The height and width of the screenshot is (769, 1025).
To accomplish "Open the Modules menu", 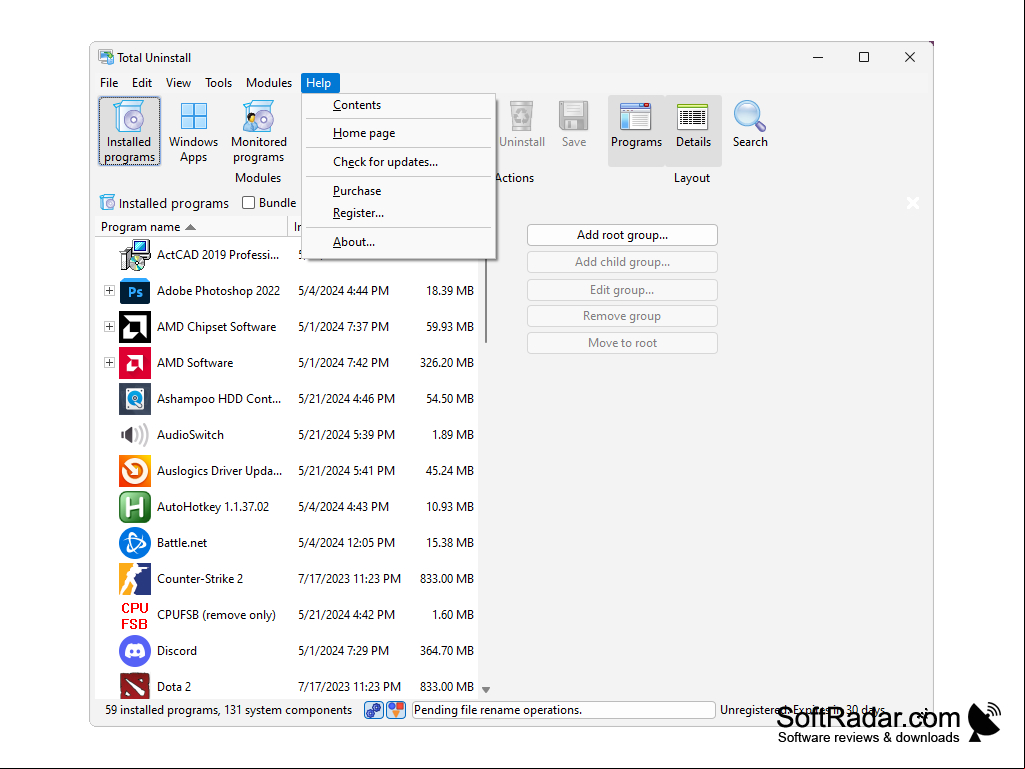I will tap(269, 83).
